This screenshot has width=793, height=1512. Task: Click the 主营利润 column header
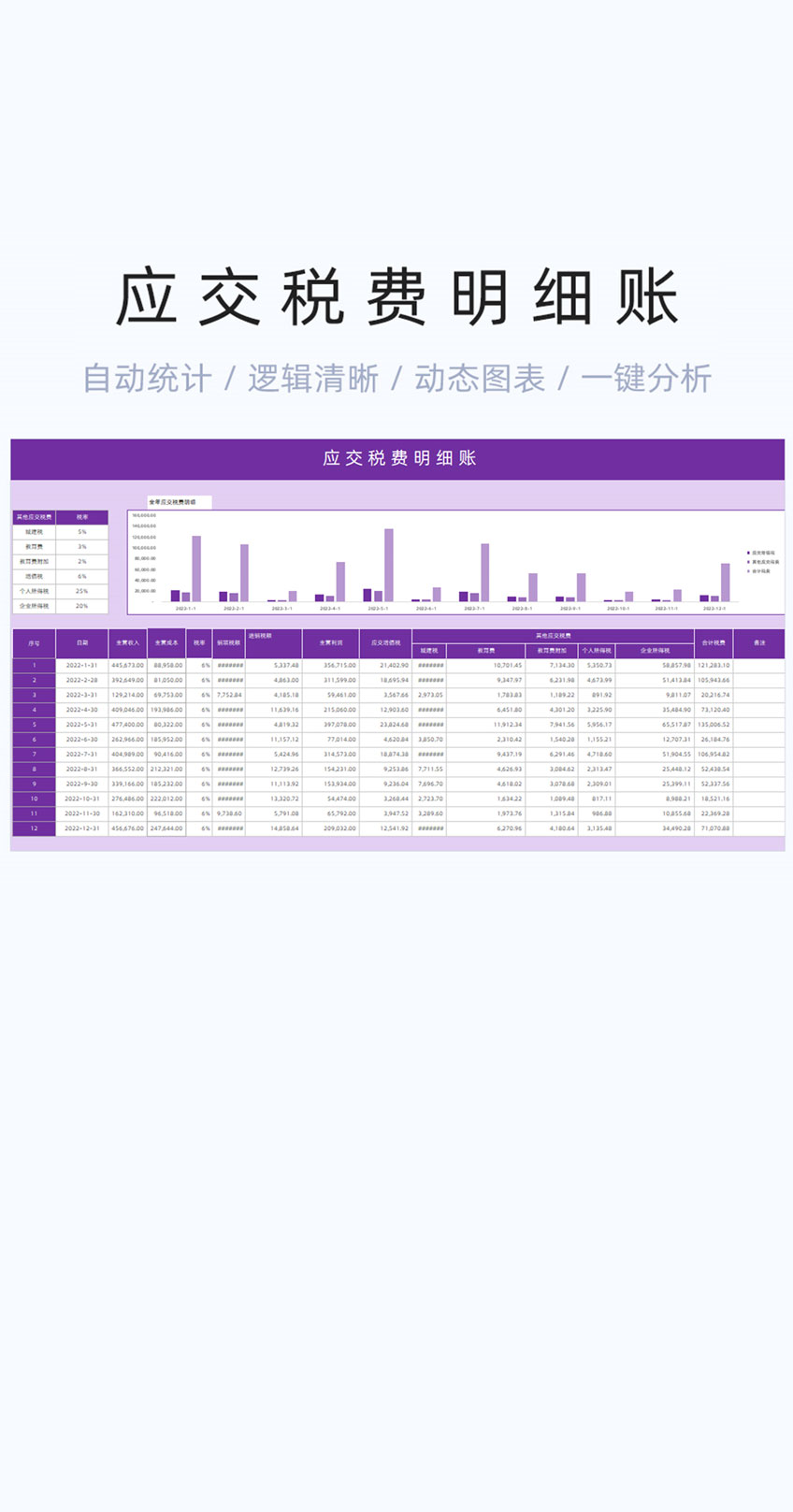331,643
